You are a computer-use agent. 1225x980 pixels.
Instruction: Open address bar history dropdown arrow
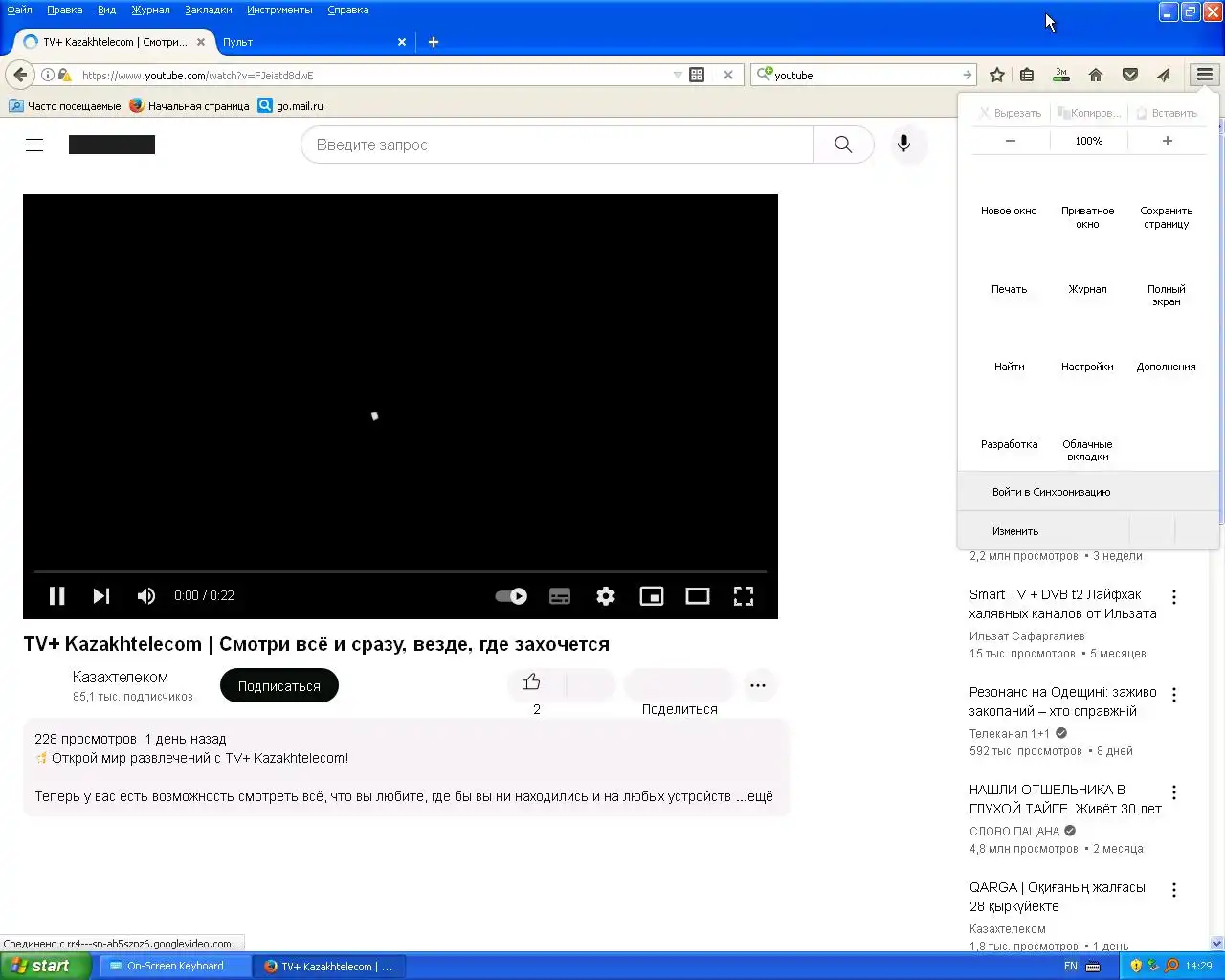(x=678, y=75)
